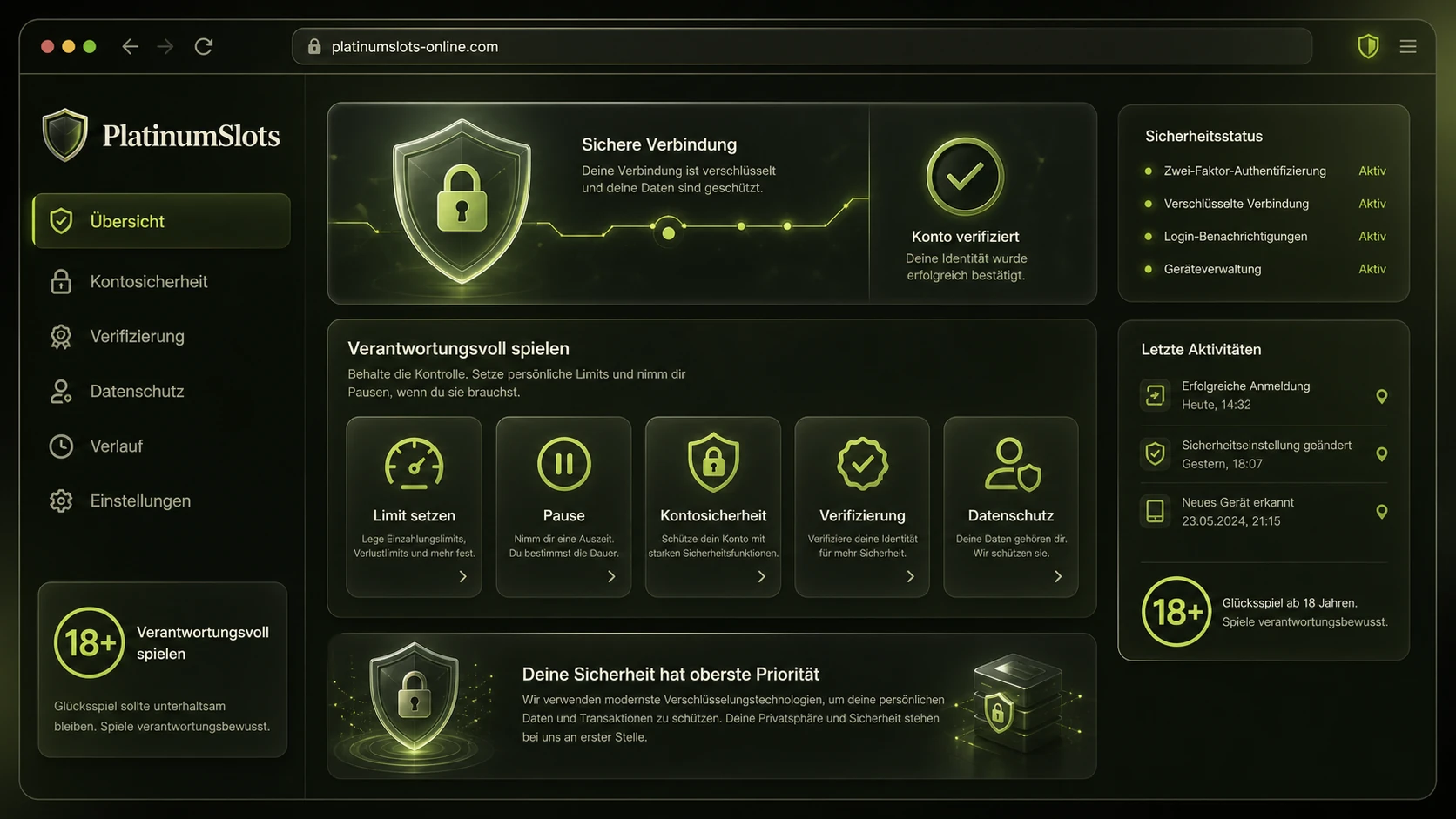Click location pin for Neues Gerät erkannt

(1381, 512)
